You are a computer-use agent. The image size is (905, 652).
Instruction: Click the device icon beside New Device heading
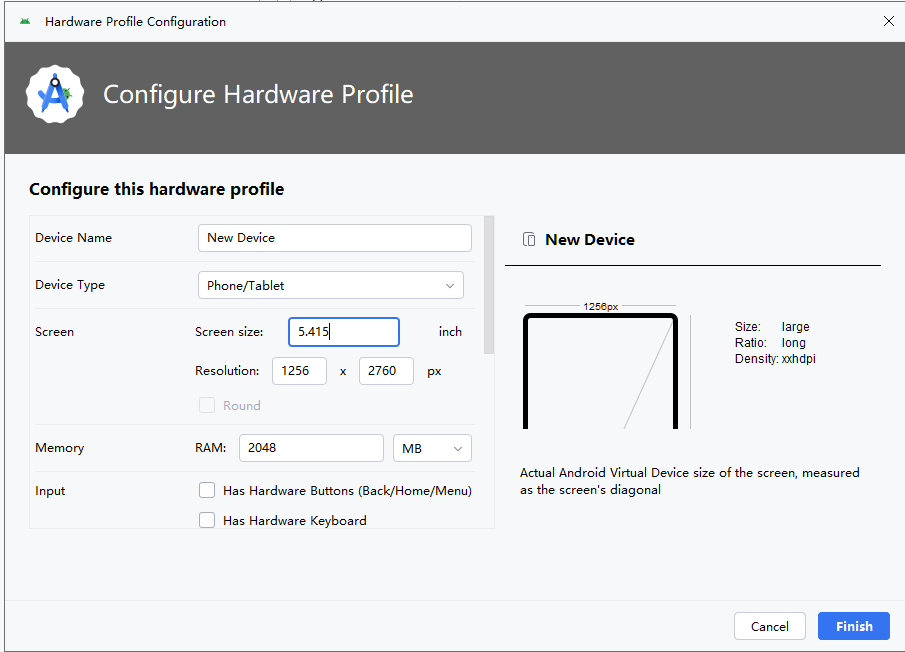pyautogui.click(x=529, y=239)
